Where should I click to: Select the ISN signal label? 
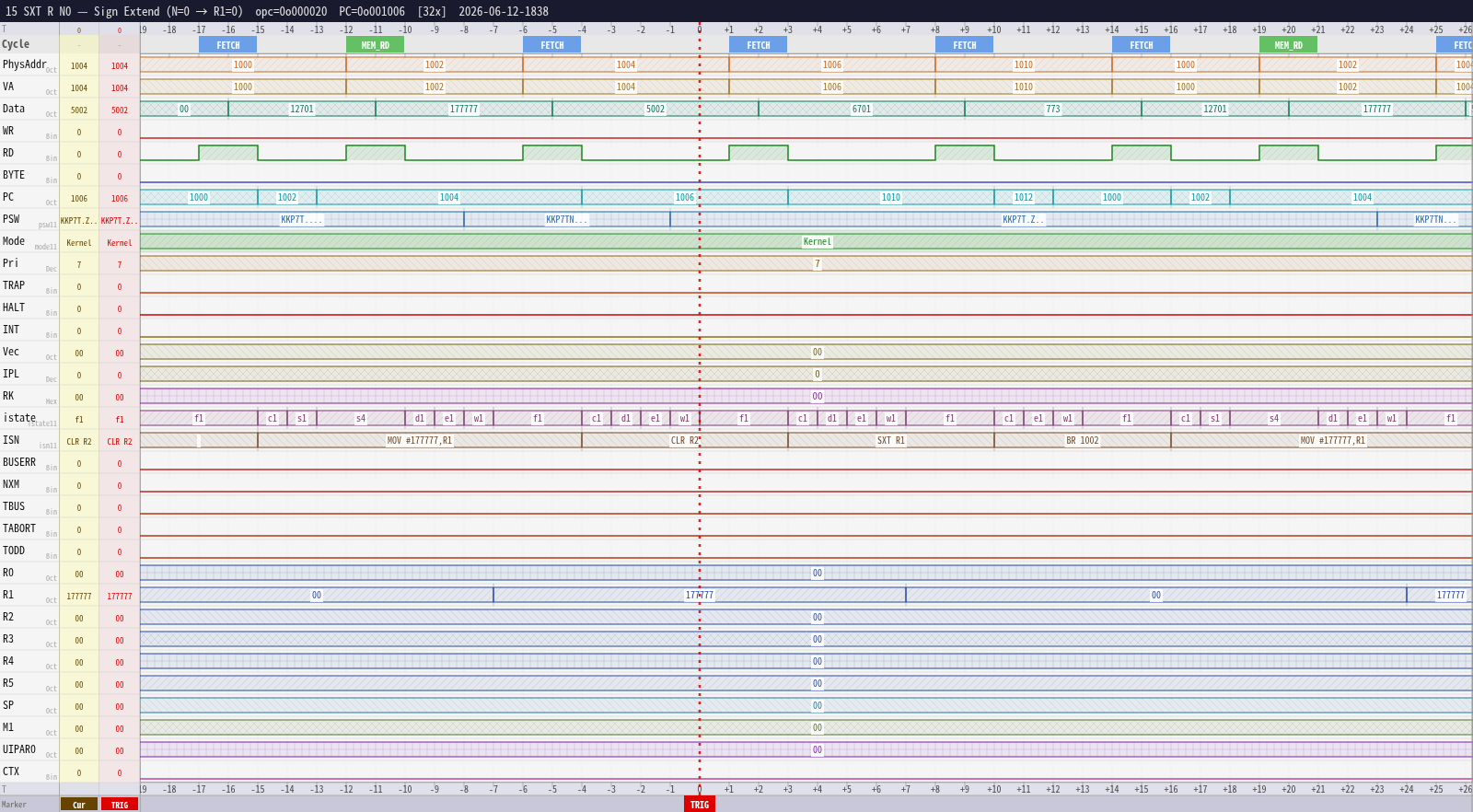[11, 440]
